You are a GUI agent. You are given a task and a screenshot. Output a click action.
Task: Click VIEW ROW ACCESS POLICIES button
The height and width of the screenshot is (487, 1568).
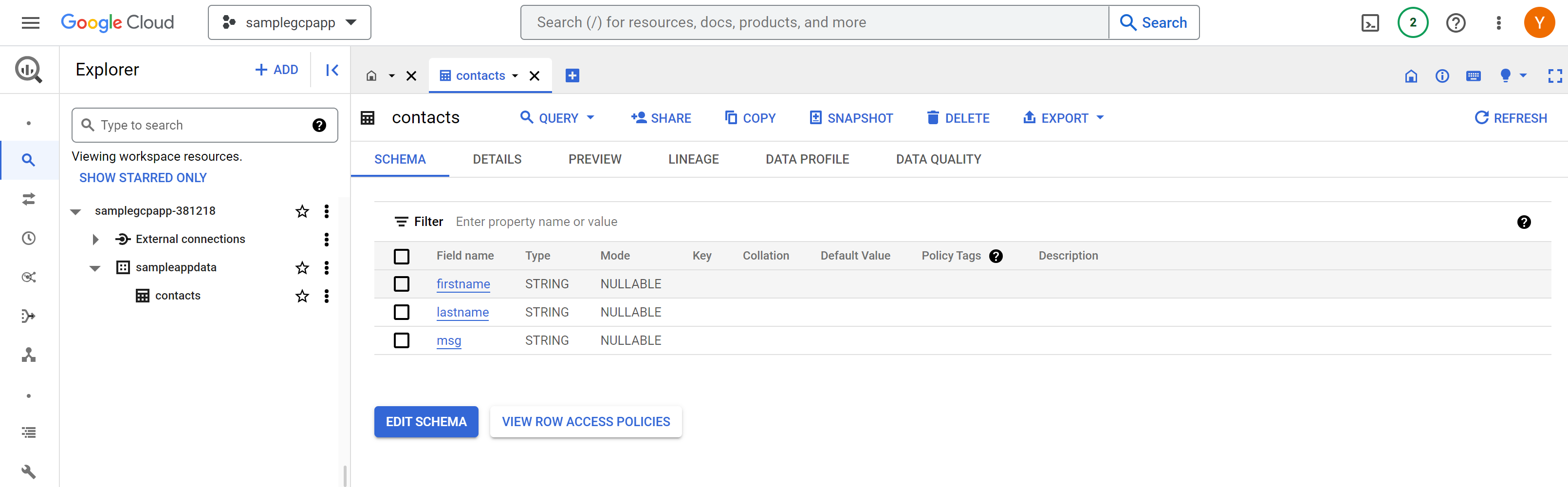(586, 422)
